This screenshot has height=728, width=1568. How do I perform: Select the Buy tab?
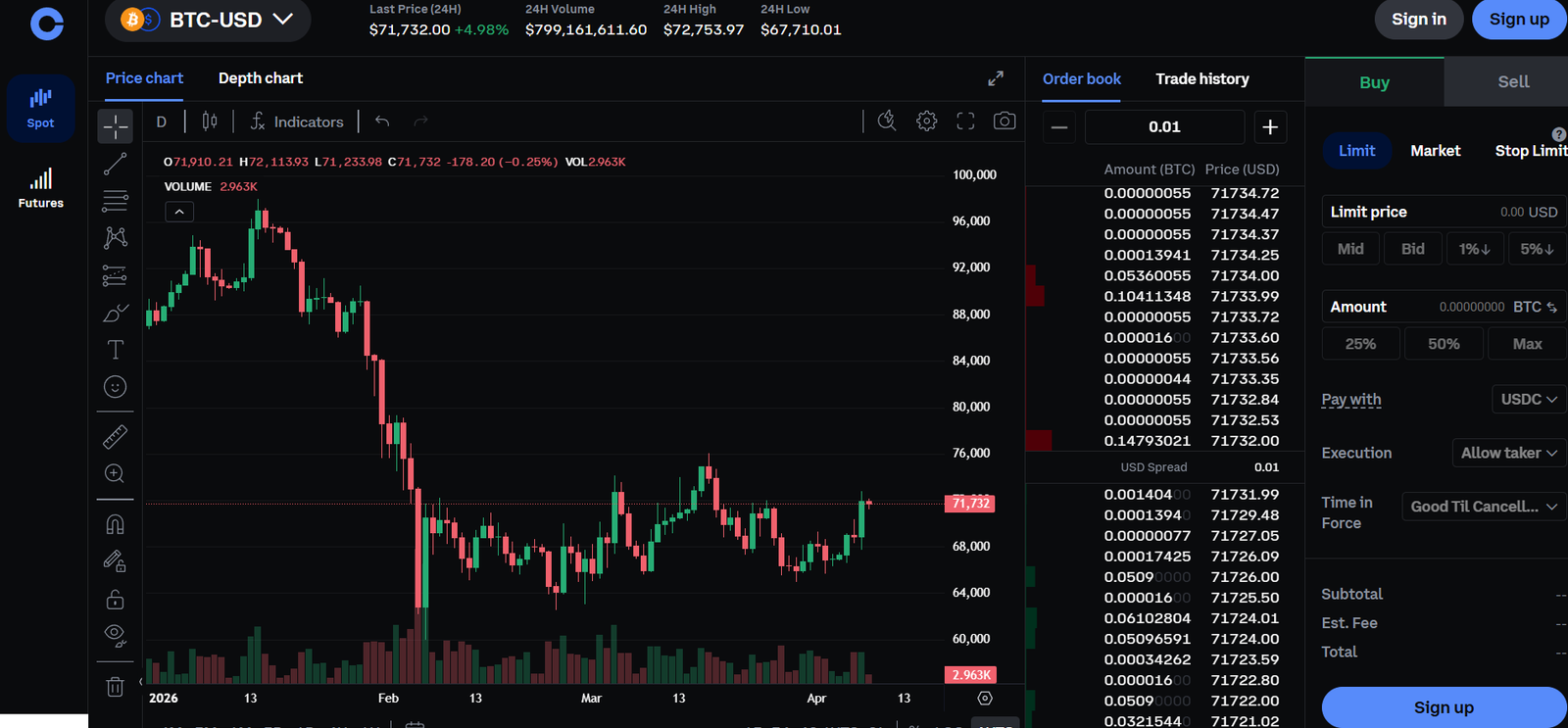(x=1375, y=82)
